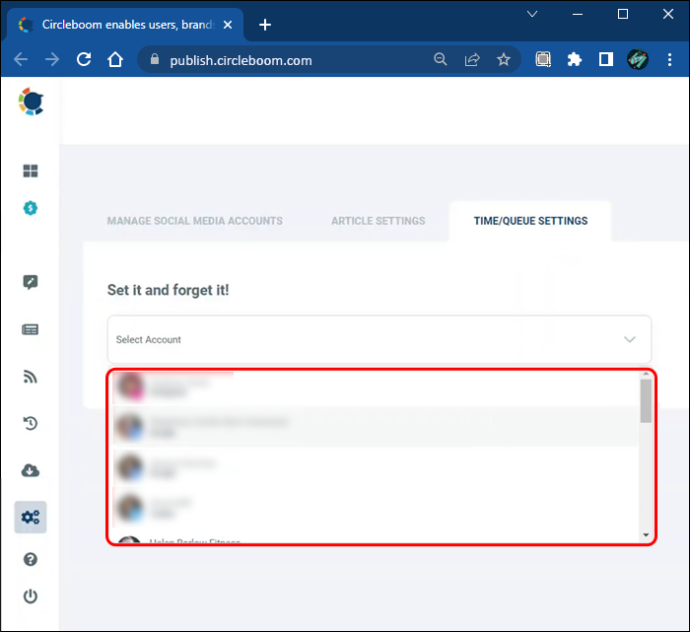Open the dashboard grid icon in sidebar
The width and height of the screenshot is (690, 632).
pos(30,171)
